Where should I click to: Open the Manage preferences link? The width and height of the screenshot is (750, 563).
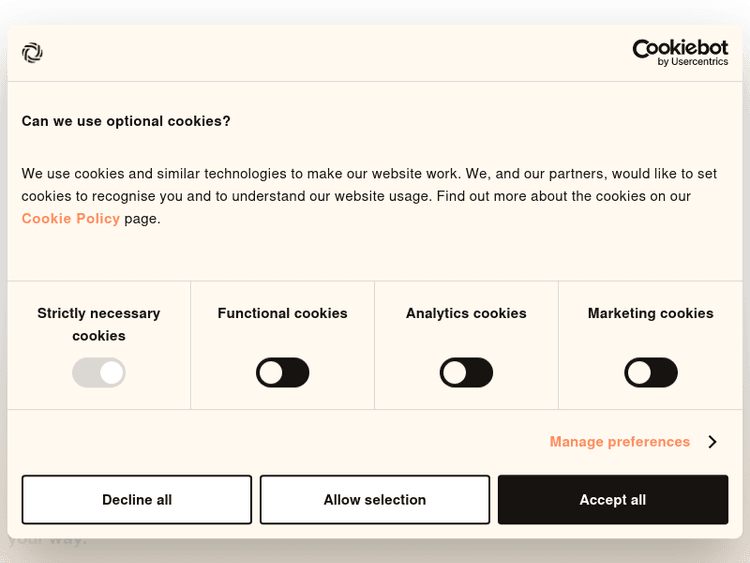(x=619, y=442)
